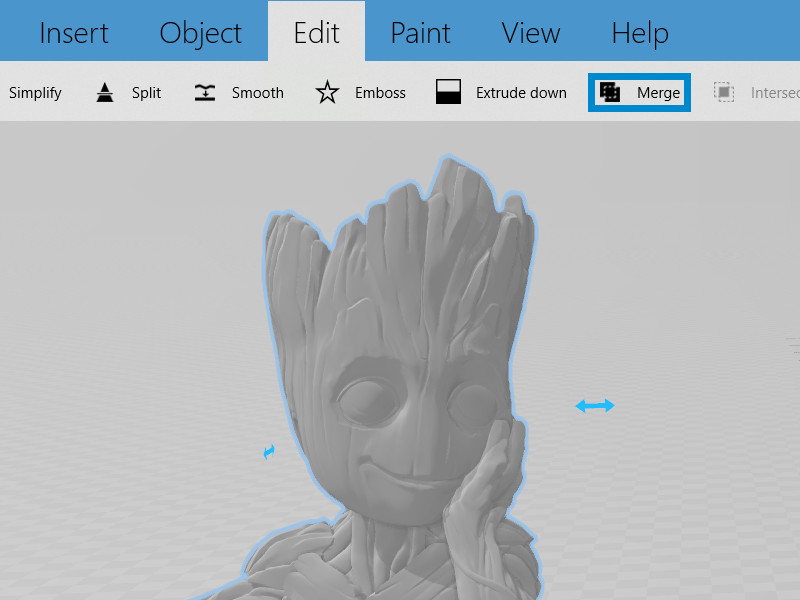Open the Insert tab

[x=74, y=33]
